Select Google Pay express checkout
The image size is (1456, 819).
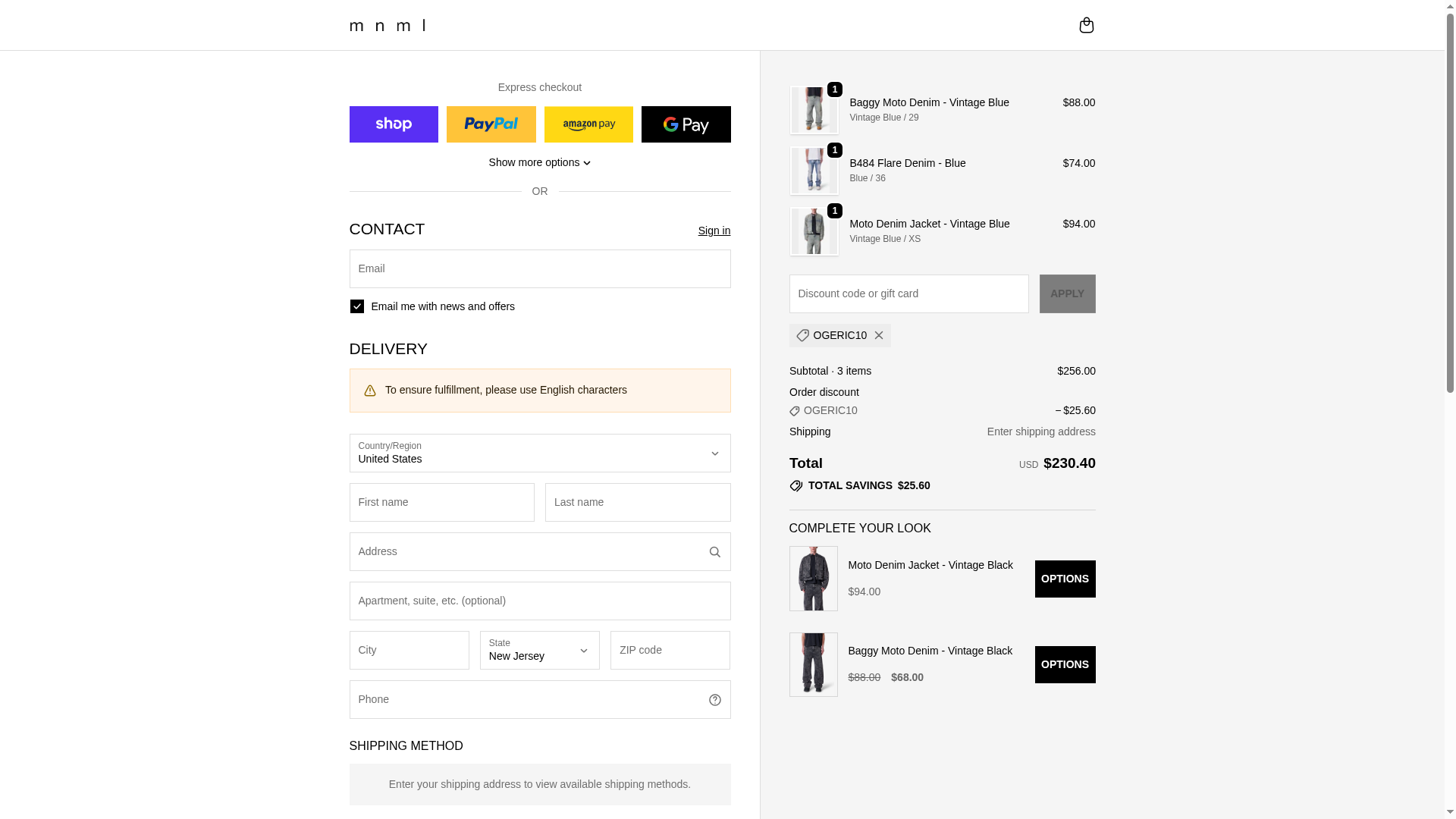[x=686, y=124]
